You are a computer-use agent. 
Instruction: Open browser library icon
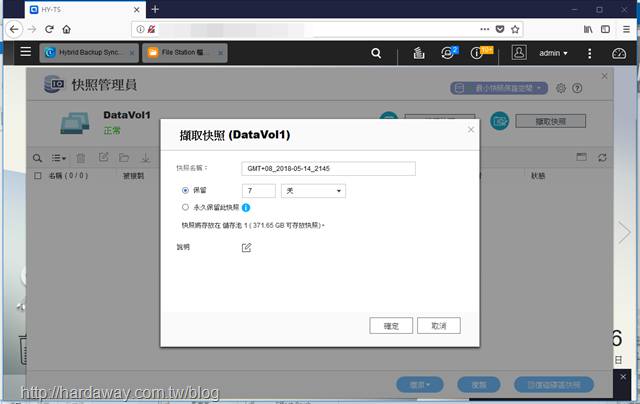coord(588,29)
